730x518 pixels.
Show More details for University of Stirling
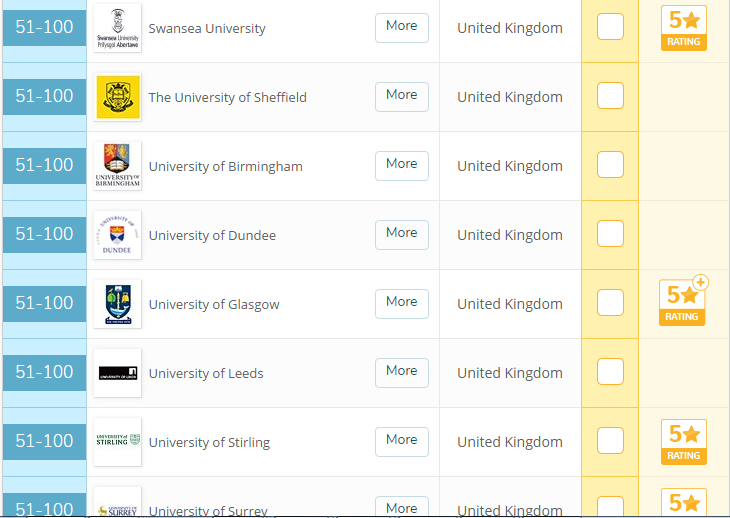tap(401, 441)
